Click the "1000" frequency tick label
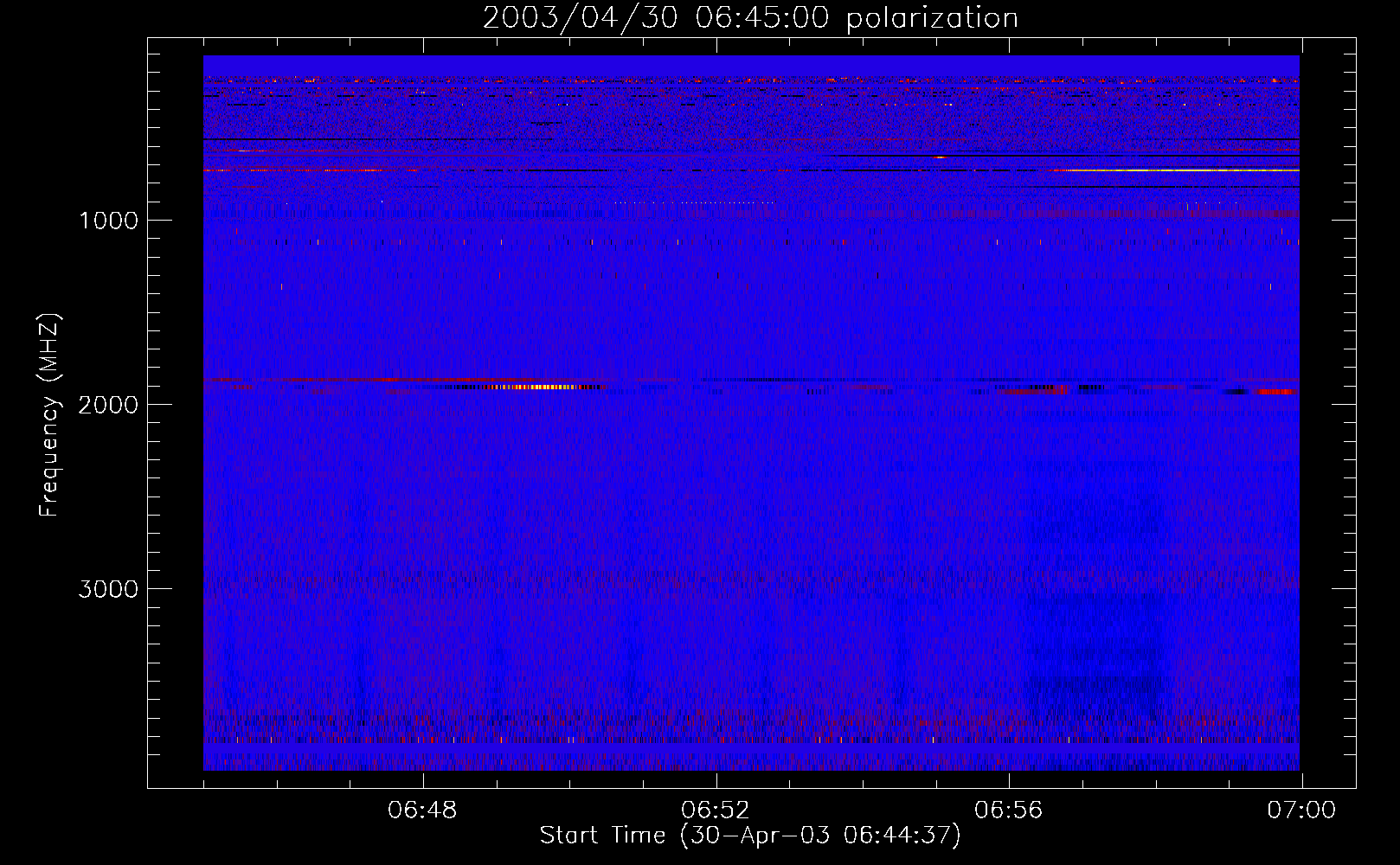Image resolution: width=1400 pixels, height=865 pixels. pos(108,221)
